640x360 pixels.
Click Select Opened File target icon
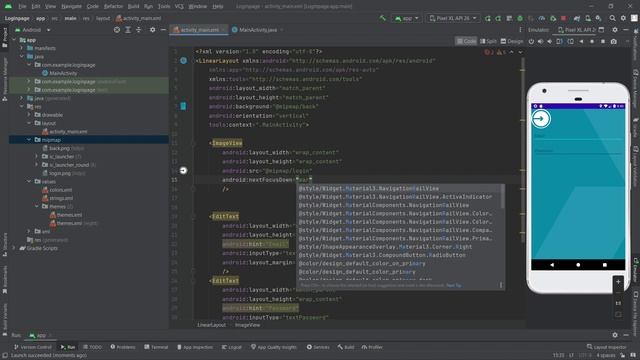click(117, 30)
